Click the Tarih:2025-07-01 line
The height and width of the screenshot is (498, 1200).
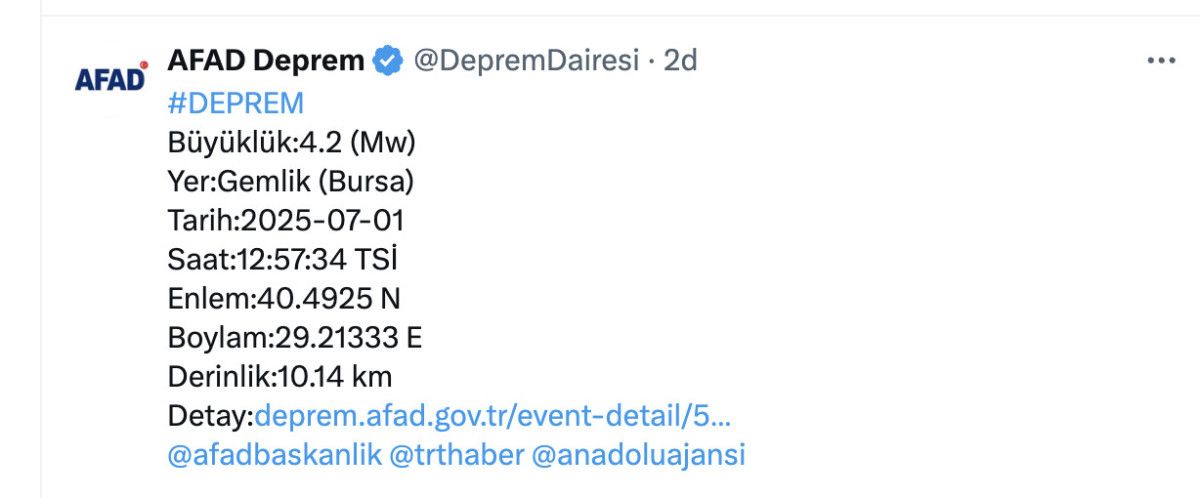pyautogui.click(x=286, y=221)
